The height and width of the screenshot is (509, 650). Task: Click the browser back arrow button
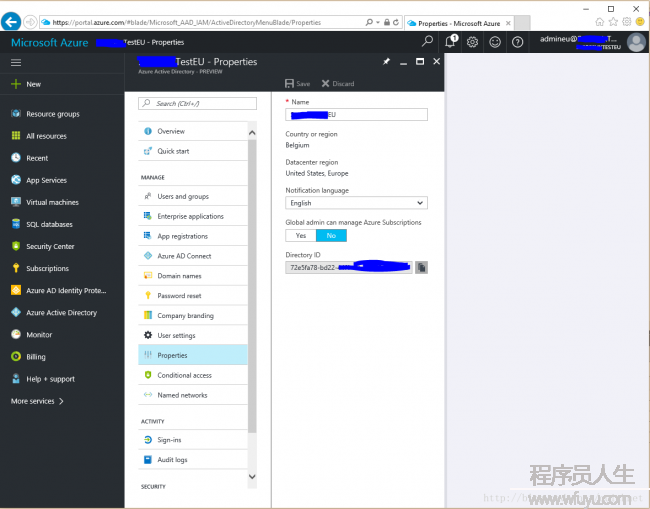[11, 22]
